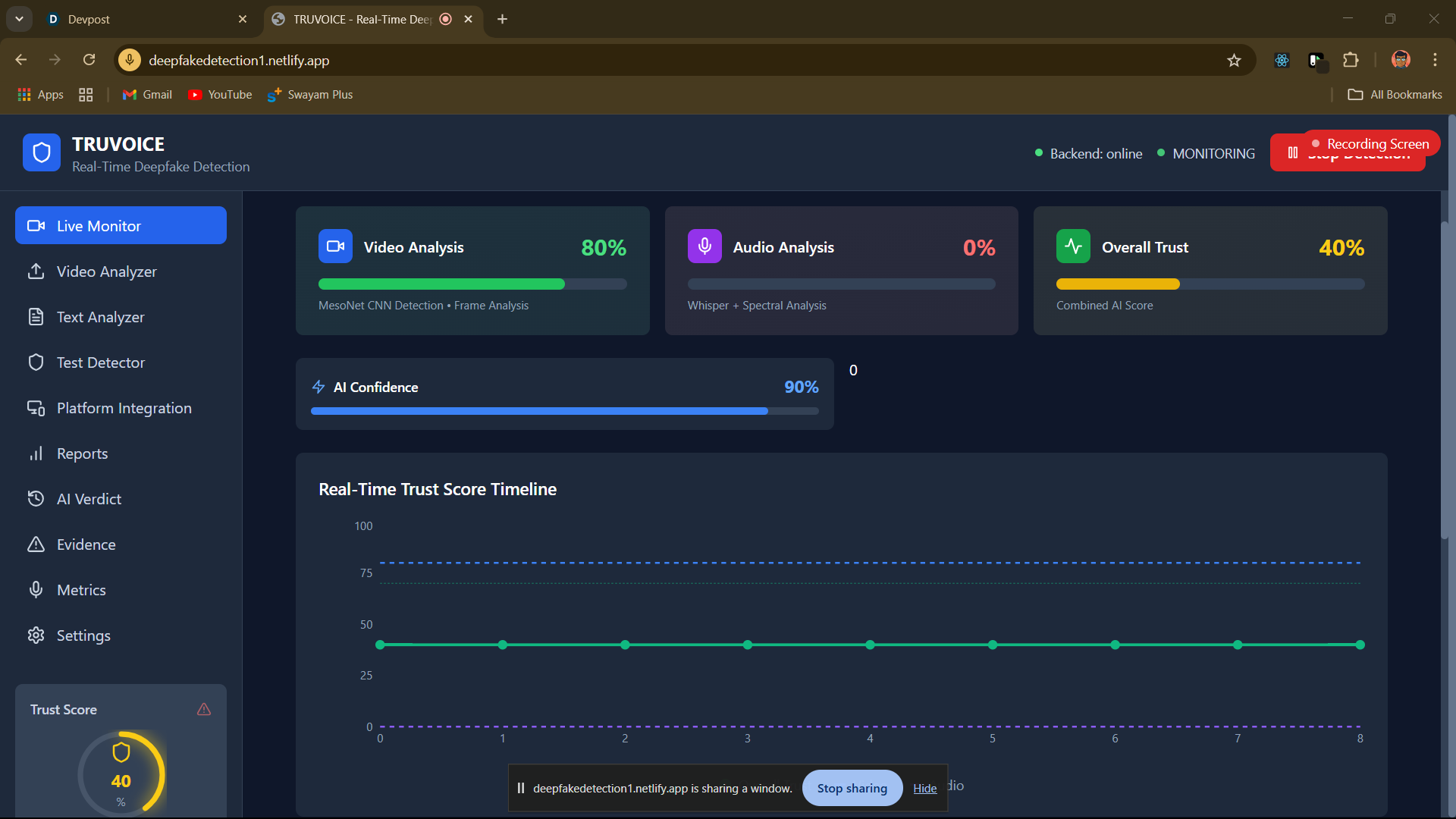Click the TRUVOICE shield logo icon
This screenshot has width=1456, height=819.
(x=42, y=153)
